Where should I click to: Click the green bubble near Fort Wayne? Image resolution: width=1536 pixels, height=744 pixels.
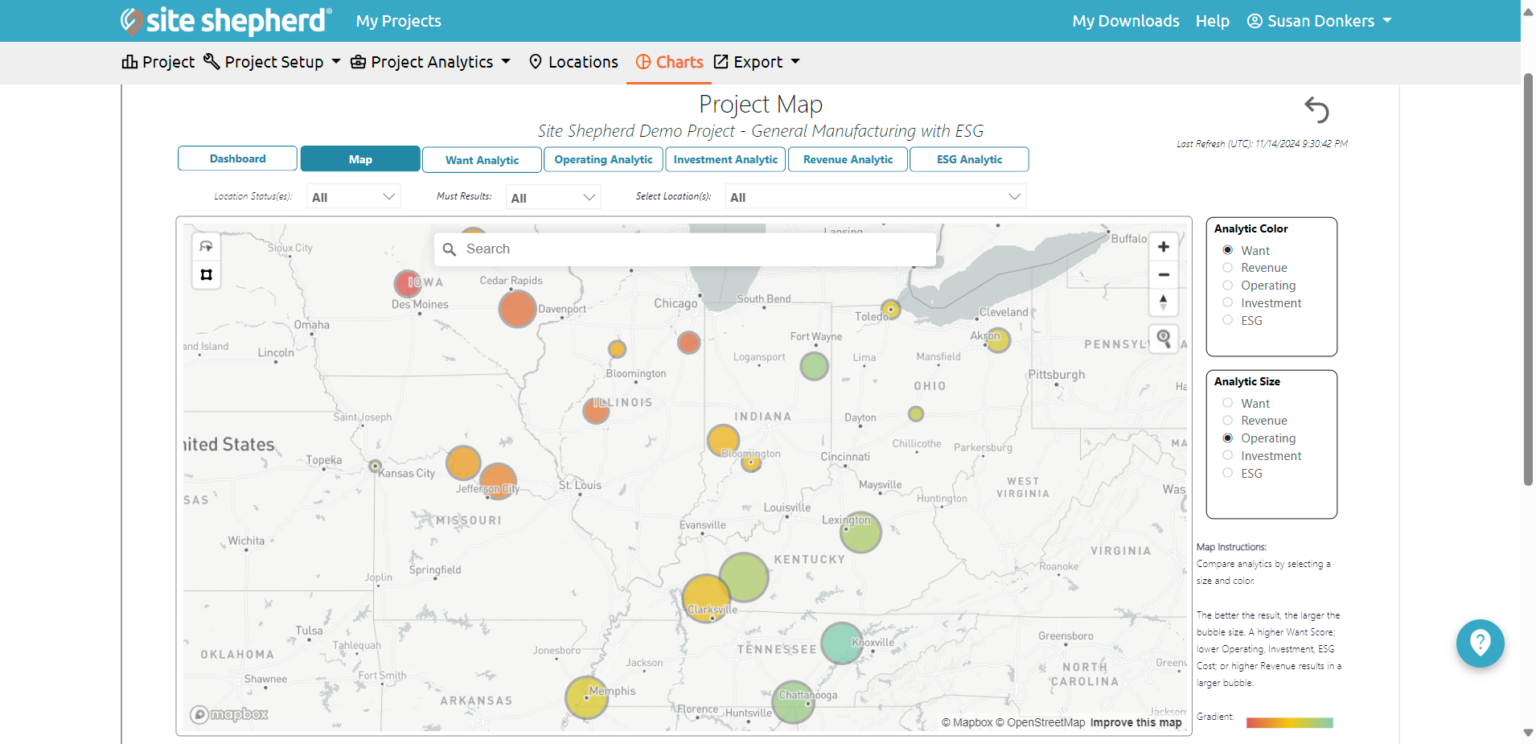814,366
